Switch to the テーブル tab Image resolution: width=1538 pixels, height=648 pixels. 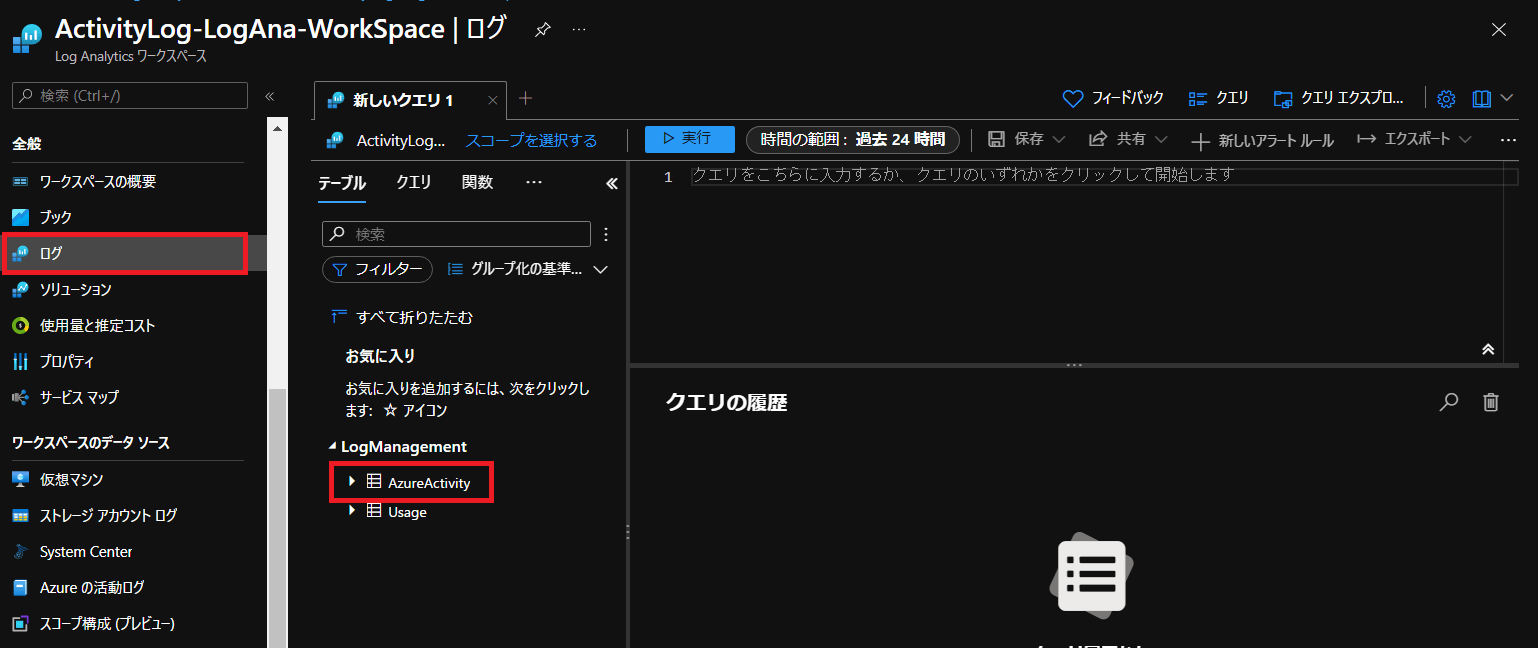tap(342, 183)
